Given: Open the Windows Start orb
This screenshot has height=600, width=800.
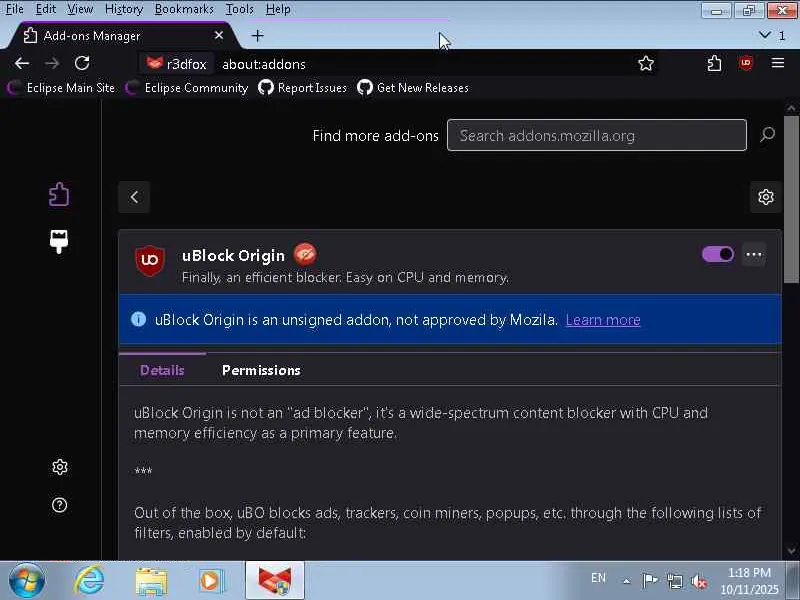Looking at the screenshot, I should pos(27,581).
